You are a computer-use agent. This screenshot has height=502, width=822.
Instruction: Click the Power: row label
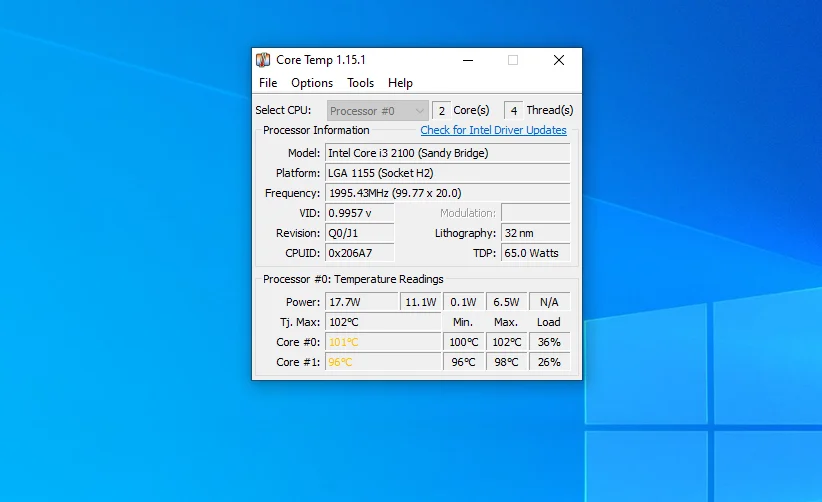click(302, 302)
